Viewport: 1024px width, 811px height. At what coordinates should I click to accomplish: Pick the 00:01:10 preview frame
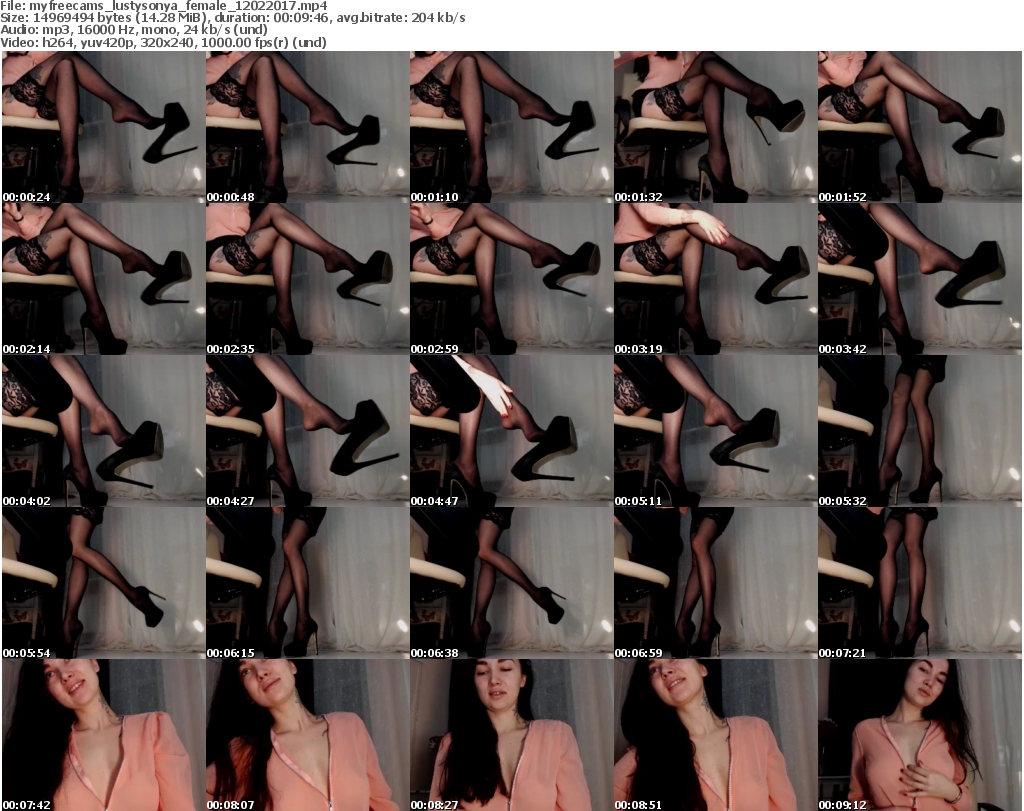(x=511, y=127)
